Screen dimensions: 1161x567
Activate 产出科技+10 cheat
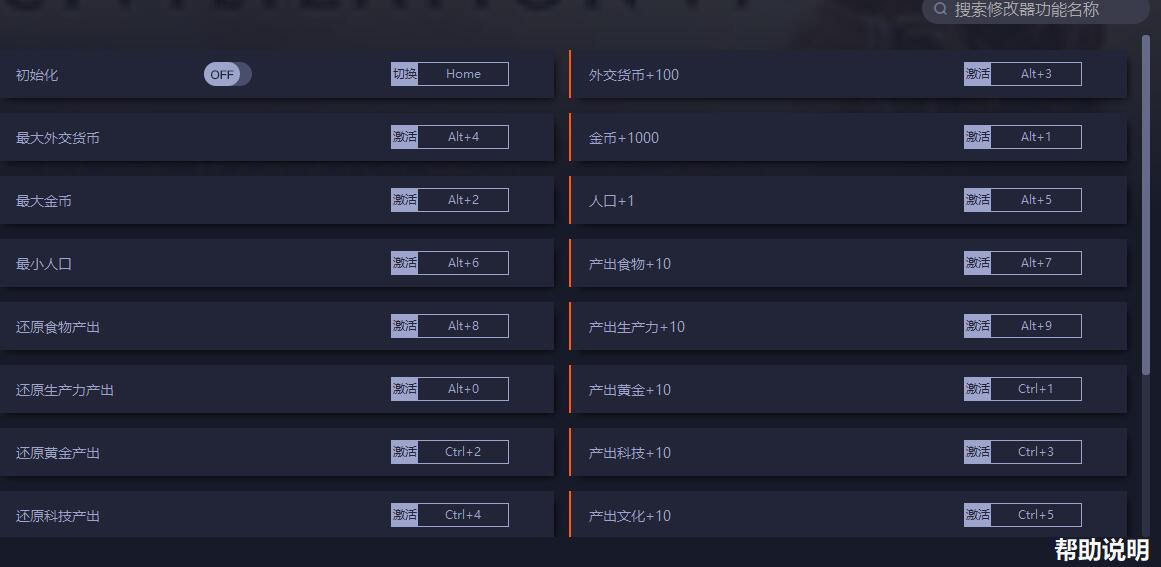977,452
